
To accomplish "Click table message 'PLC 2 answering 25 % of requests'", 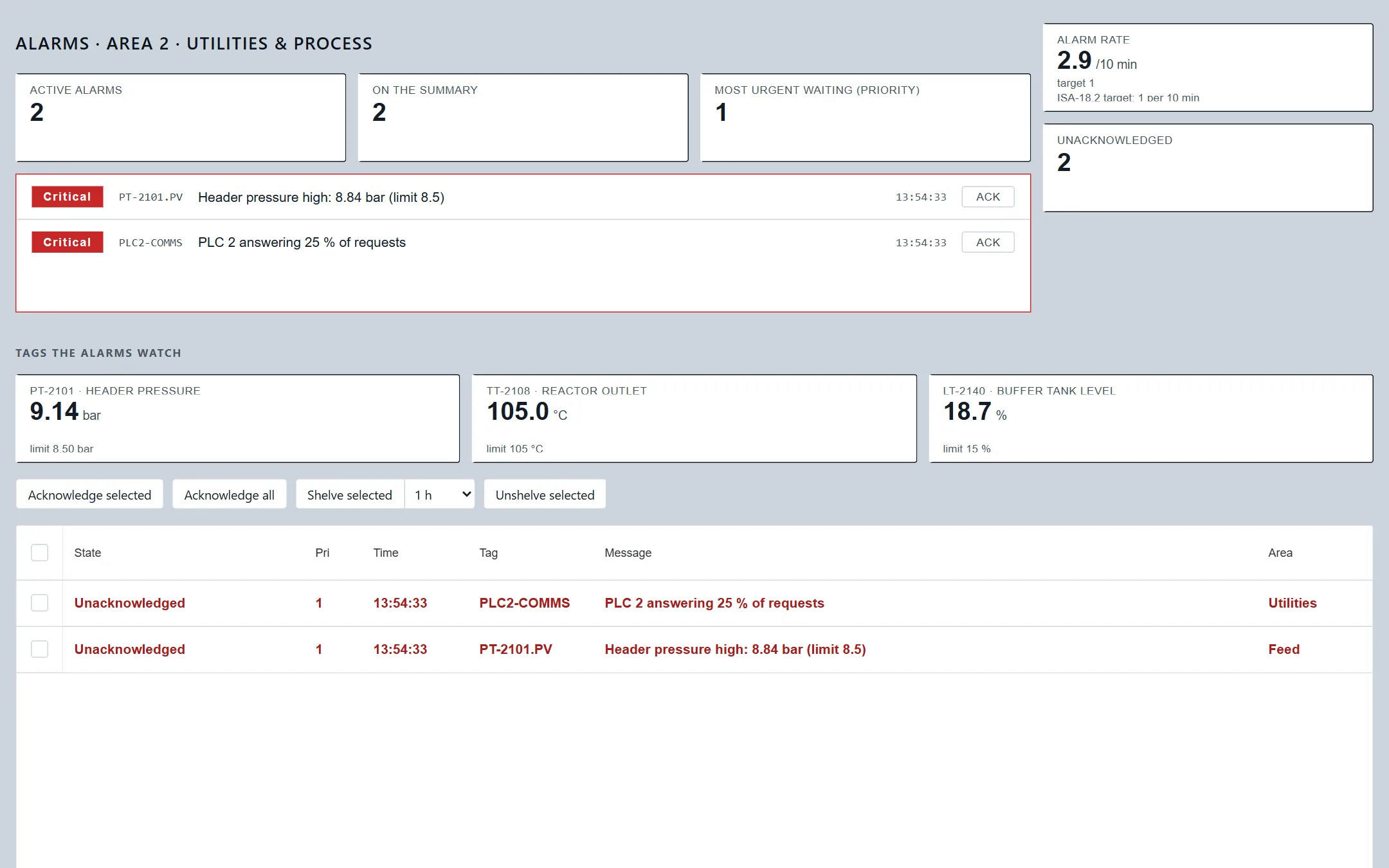I will click(x=714, y=603).
